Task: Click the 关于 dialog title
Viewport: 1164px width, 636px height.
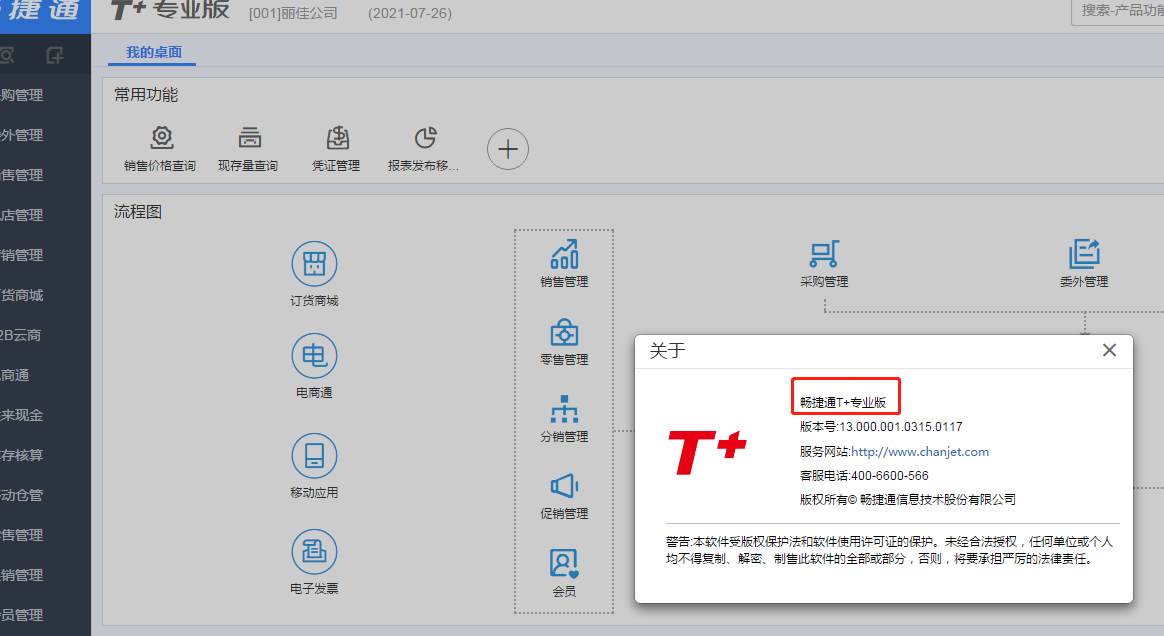Action: (x=667, y=350)
